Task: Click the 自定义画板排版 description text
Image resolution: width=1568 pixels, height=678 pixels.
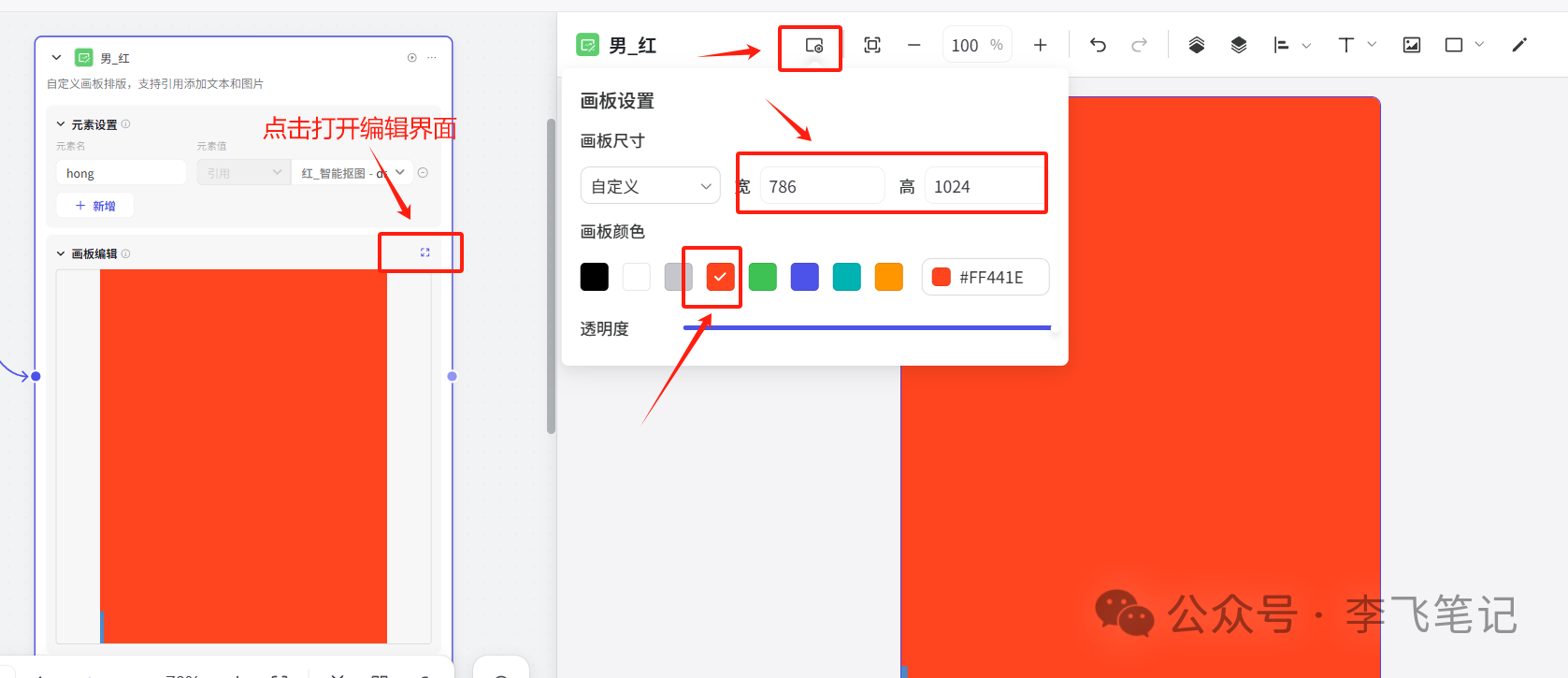Action: tap(155, 84)
